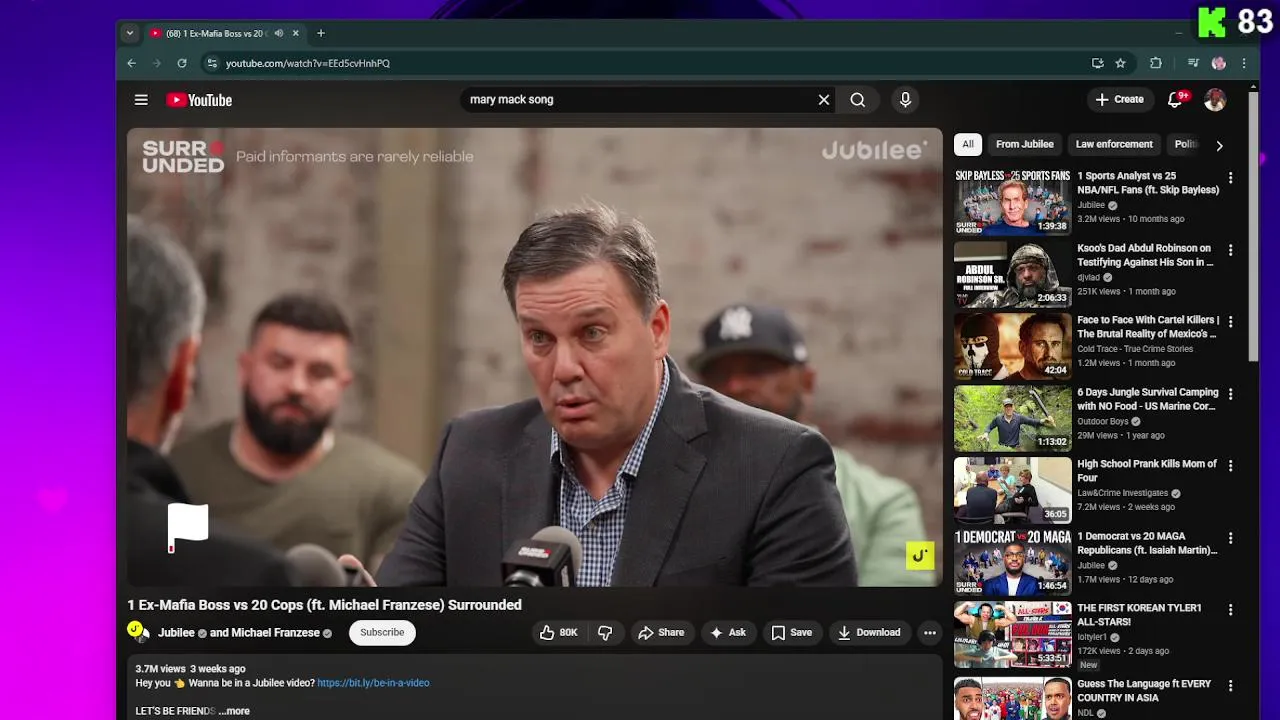Open Chrome media controls icon
The width and height of the screenshot is (1280, 720).
coord(1193,63)
